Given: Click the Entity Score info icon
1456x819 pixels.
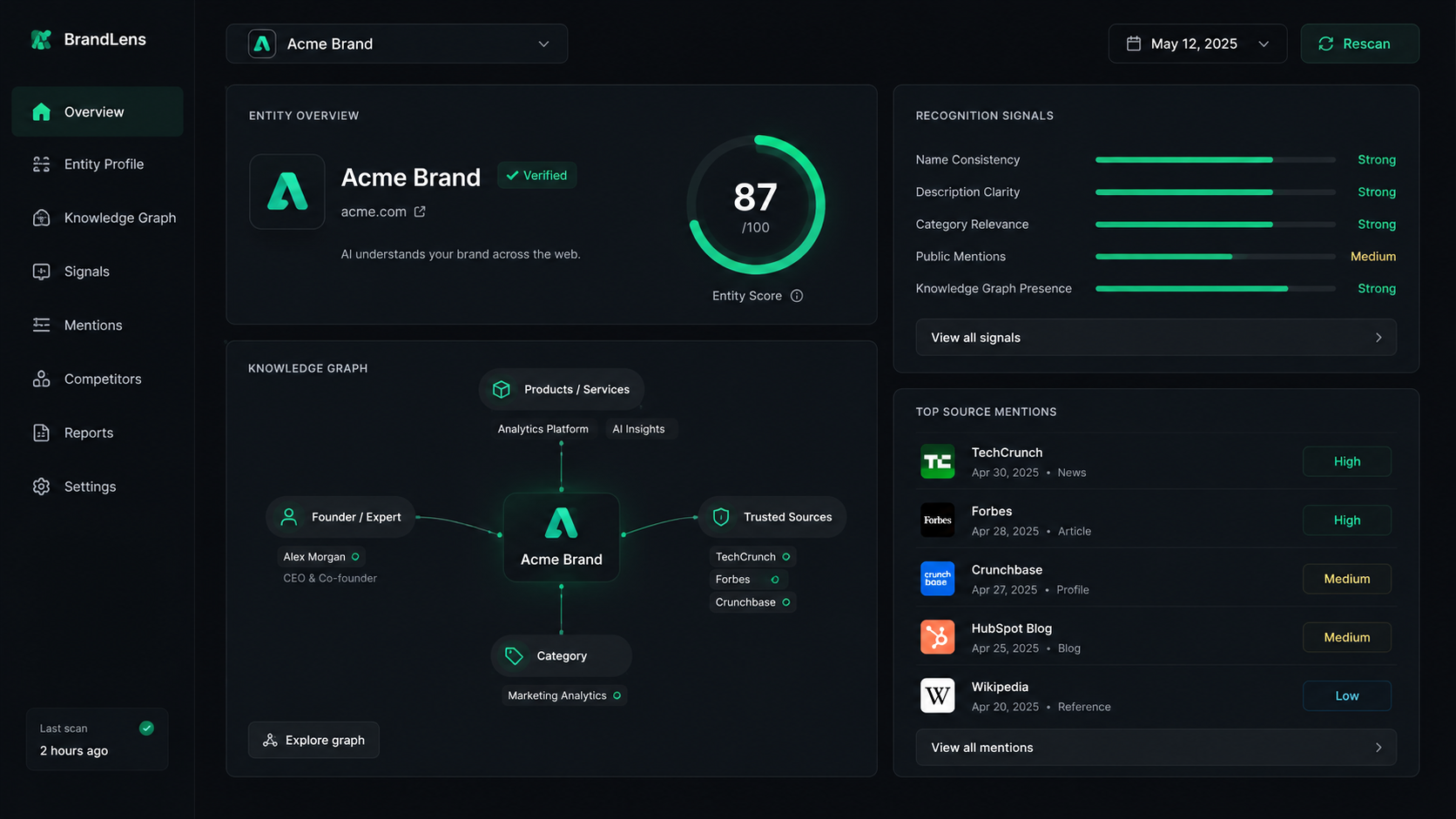Looking at the screenshot, I should point(797,296).
